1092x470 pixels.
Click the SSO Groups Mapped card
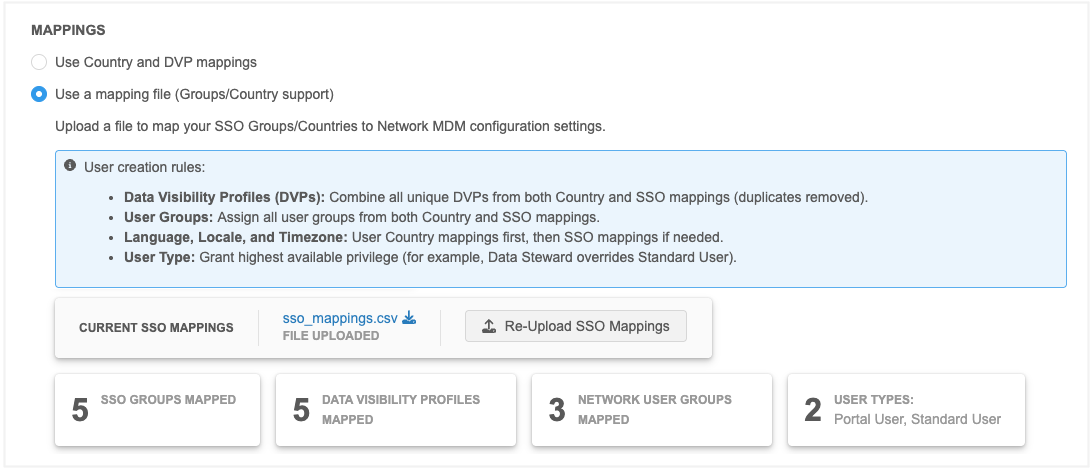pyautogui.click(x=157, y=409)
